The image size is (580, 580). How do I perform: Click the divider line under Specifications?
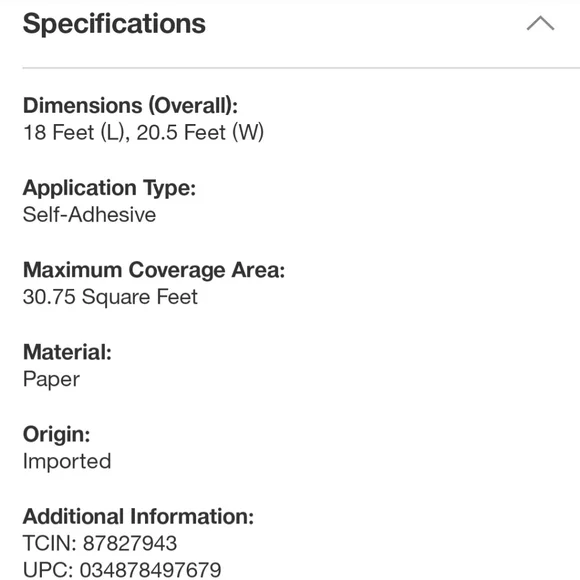[x=301, y=68]
